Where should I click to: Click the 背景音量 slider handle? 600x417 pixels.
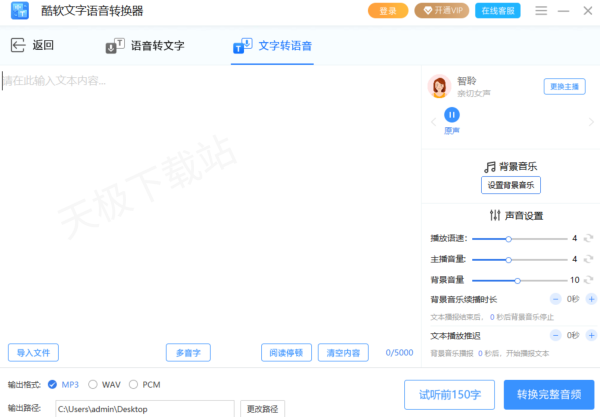(517, 280)
